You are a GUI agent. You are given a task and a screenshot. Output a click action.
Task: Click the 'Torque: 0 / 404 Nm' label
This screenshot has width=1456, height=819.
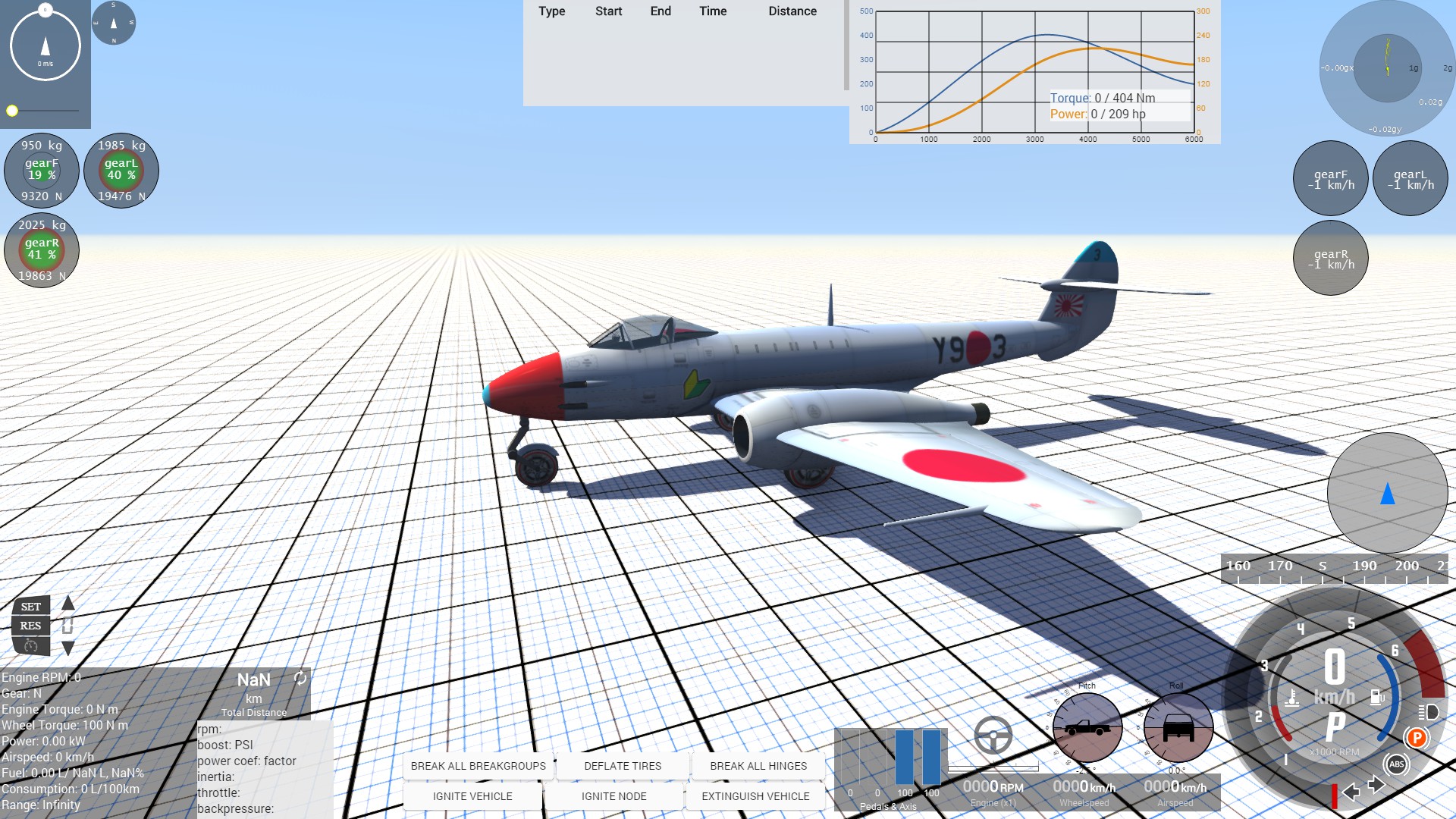click(1103, 98)
